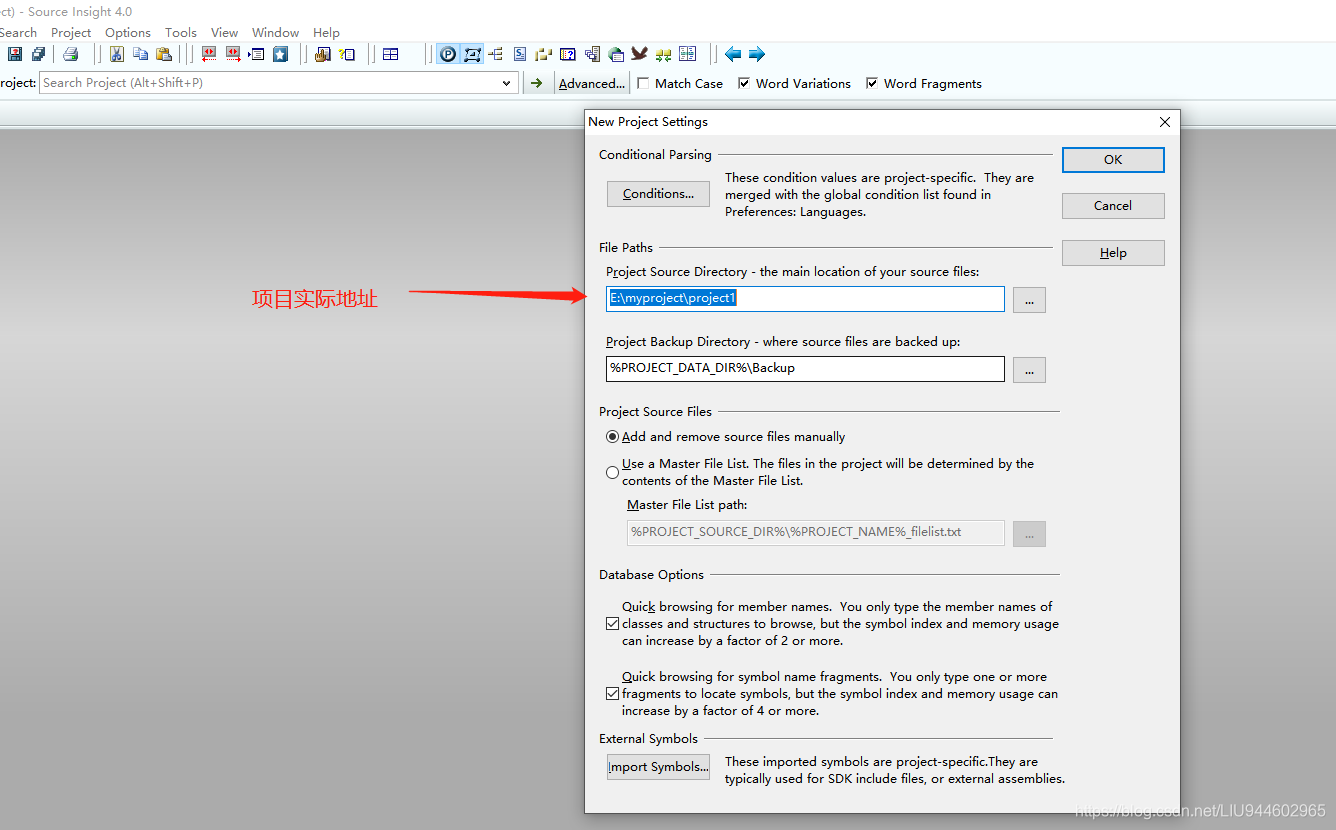Open the Conditions... dialog button
The height and width of the screenshot is (830, 1336).
click(658, 194)
